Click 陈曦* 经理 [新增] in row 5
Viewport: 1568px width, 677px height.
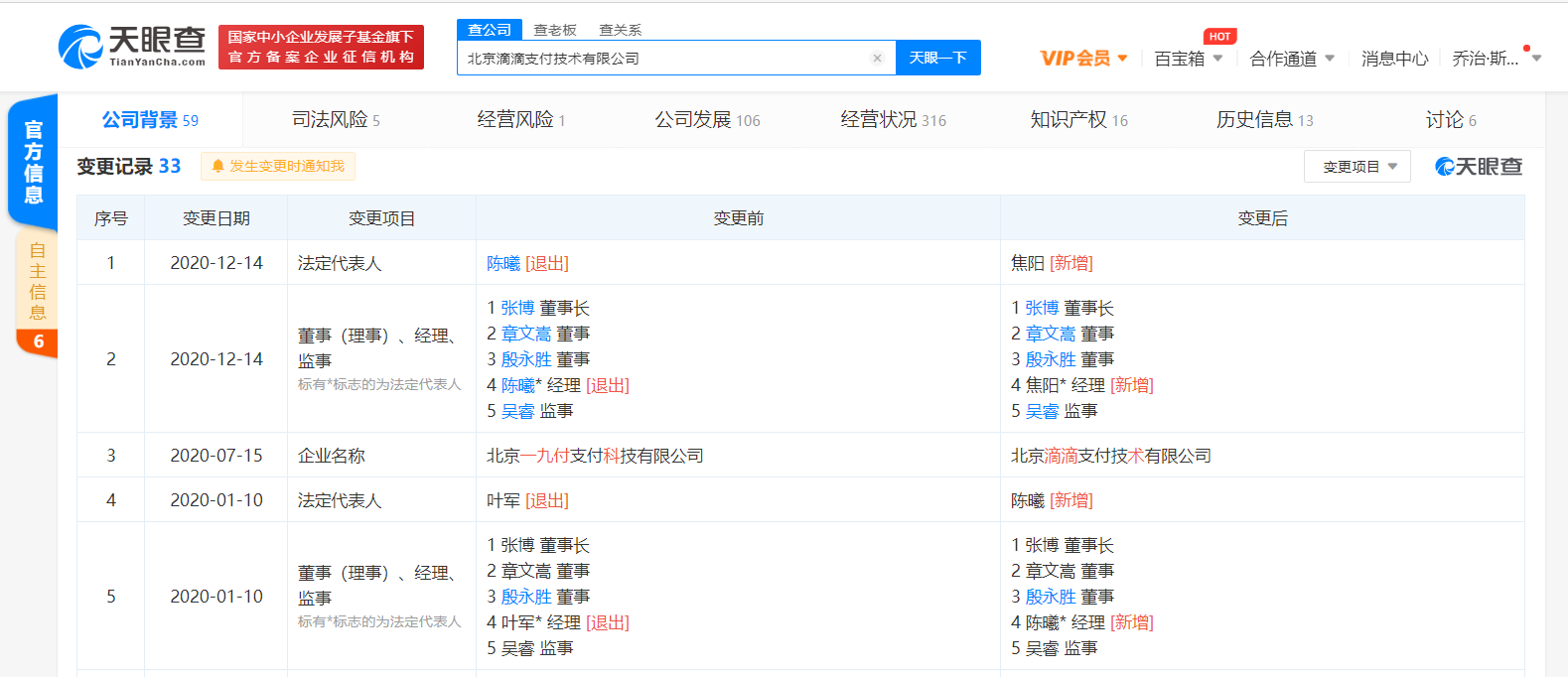1082,622
